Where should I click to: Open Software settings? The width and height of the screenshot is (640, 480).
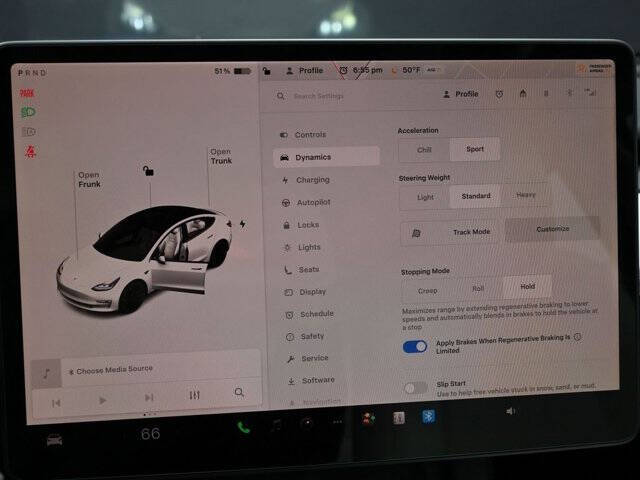pos(311,380)
